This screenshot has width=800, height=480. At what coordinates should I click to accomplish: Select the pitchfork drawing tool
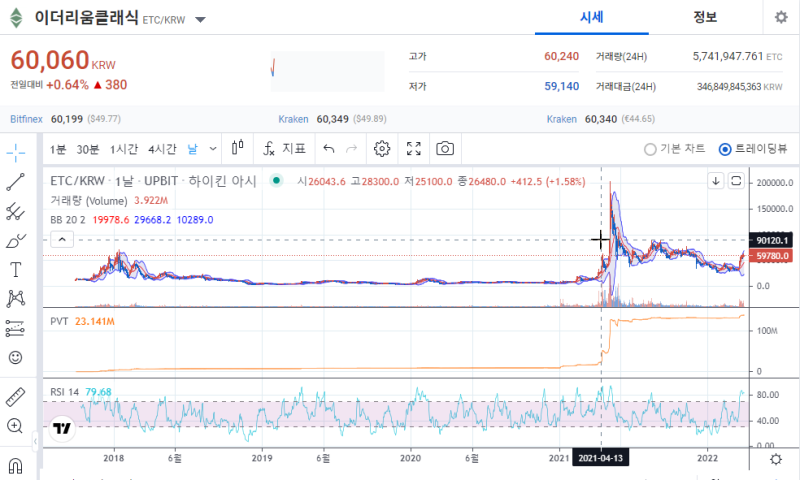15,211
